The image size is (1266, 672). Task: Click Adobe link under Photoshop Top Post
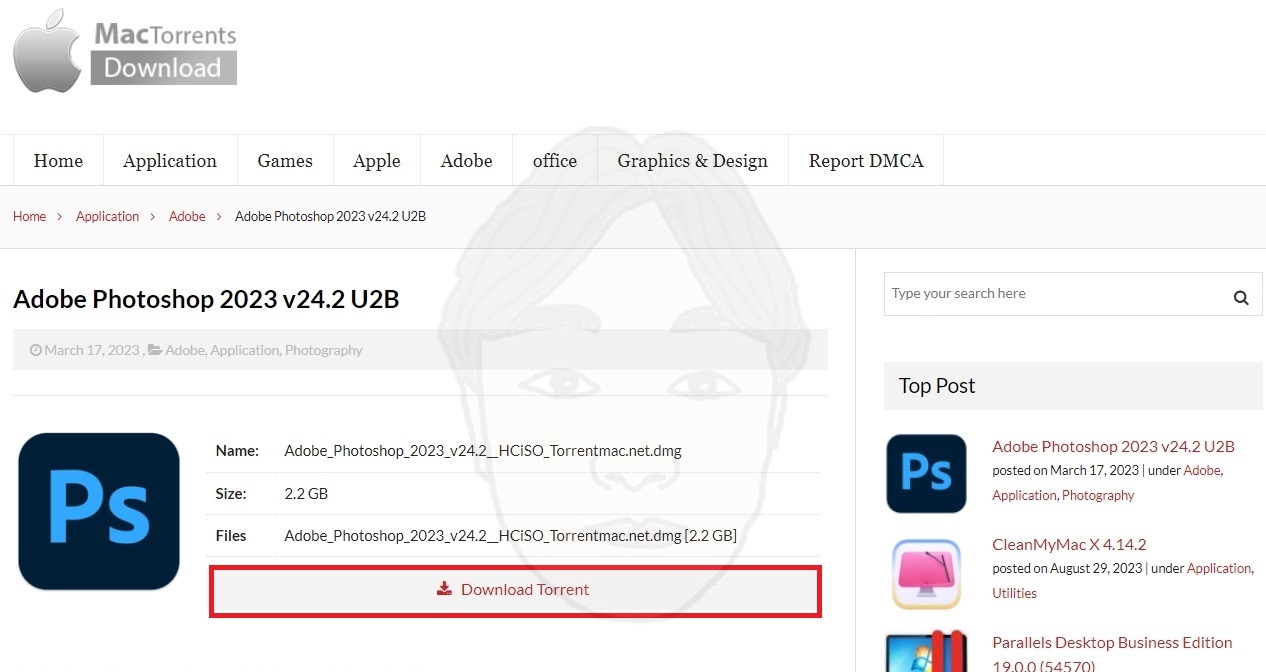tap(1202, 470)
